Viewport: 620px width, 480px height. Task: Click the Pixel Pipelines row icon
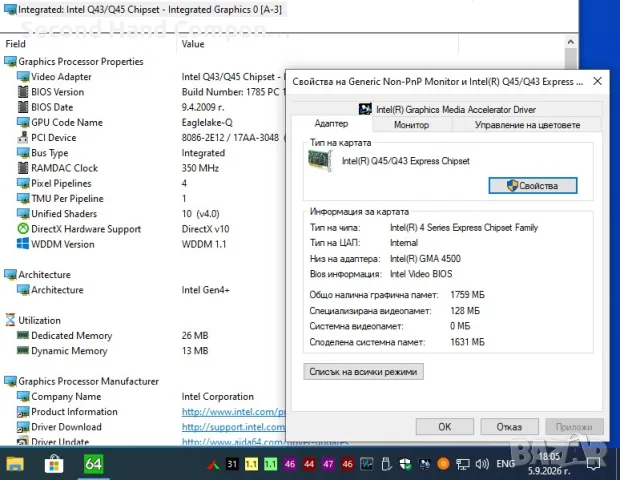(23, 183)
